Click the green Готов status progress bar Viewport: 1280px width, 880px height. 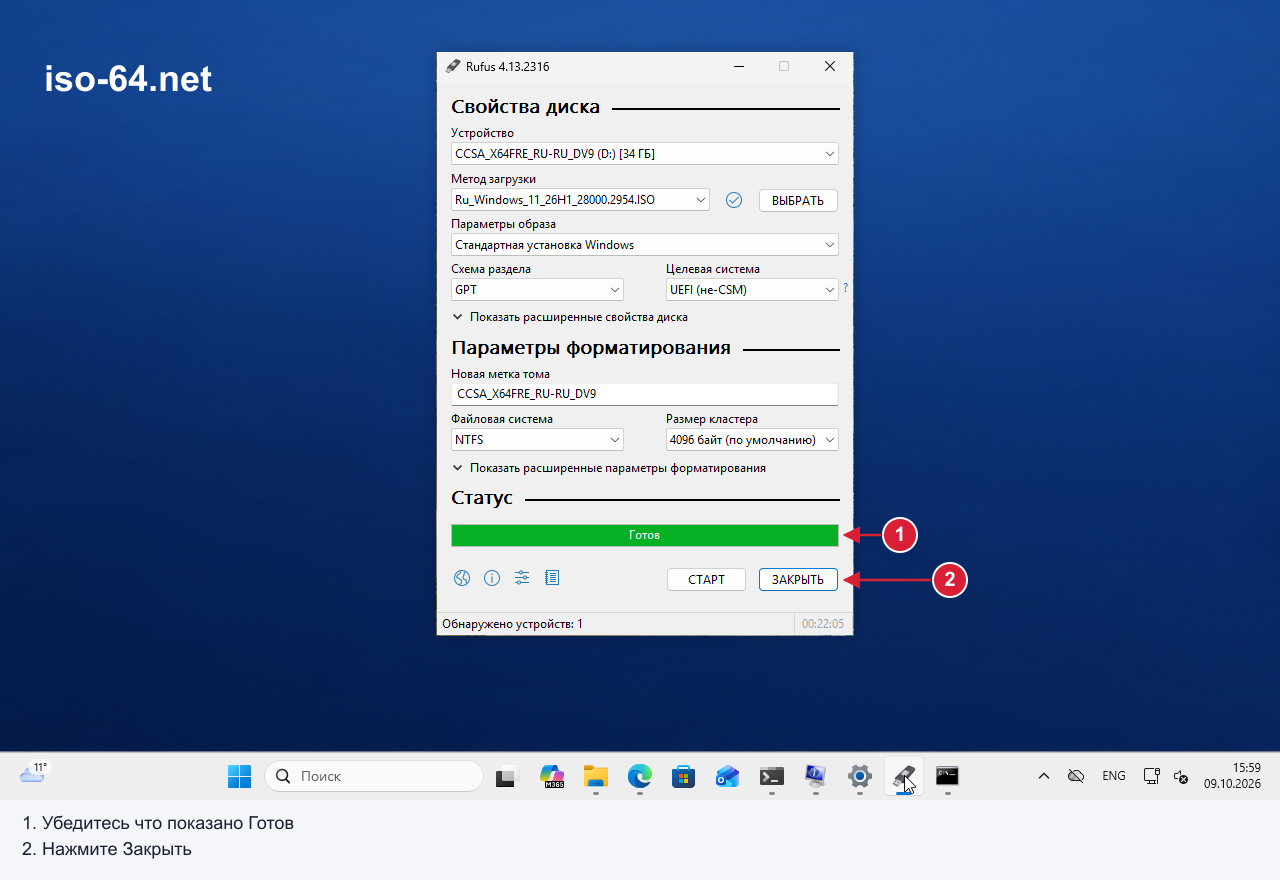pyautogui.click(x=645, y=536)
